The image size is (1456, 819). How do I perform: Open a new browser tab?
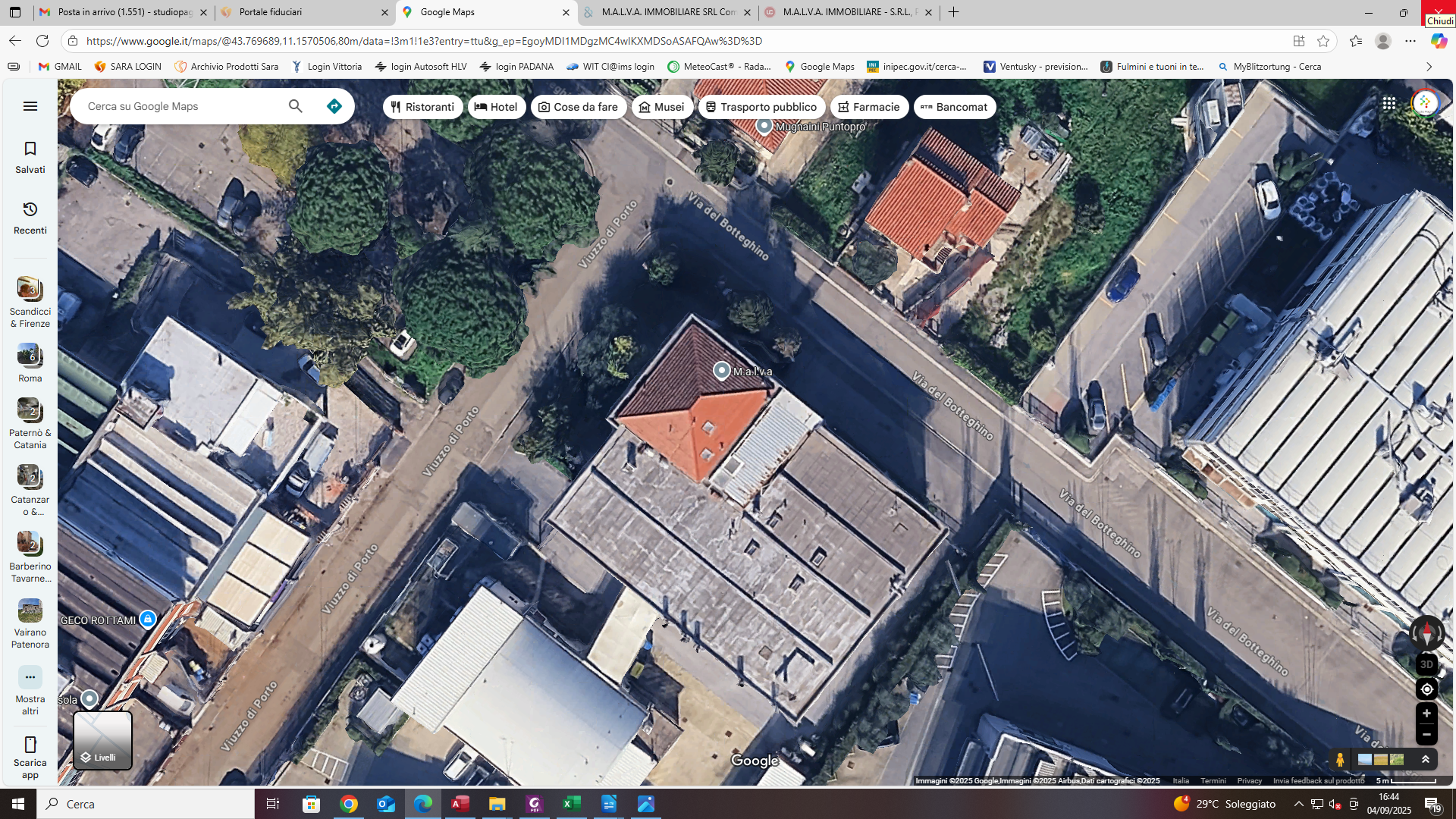[953, 12]
